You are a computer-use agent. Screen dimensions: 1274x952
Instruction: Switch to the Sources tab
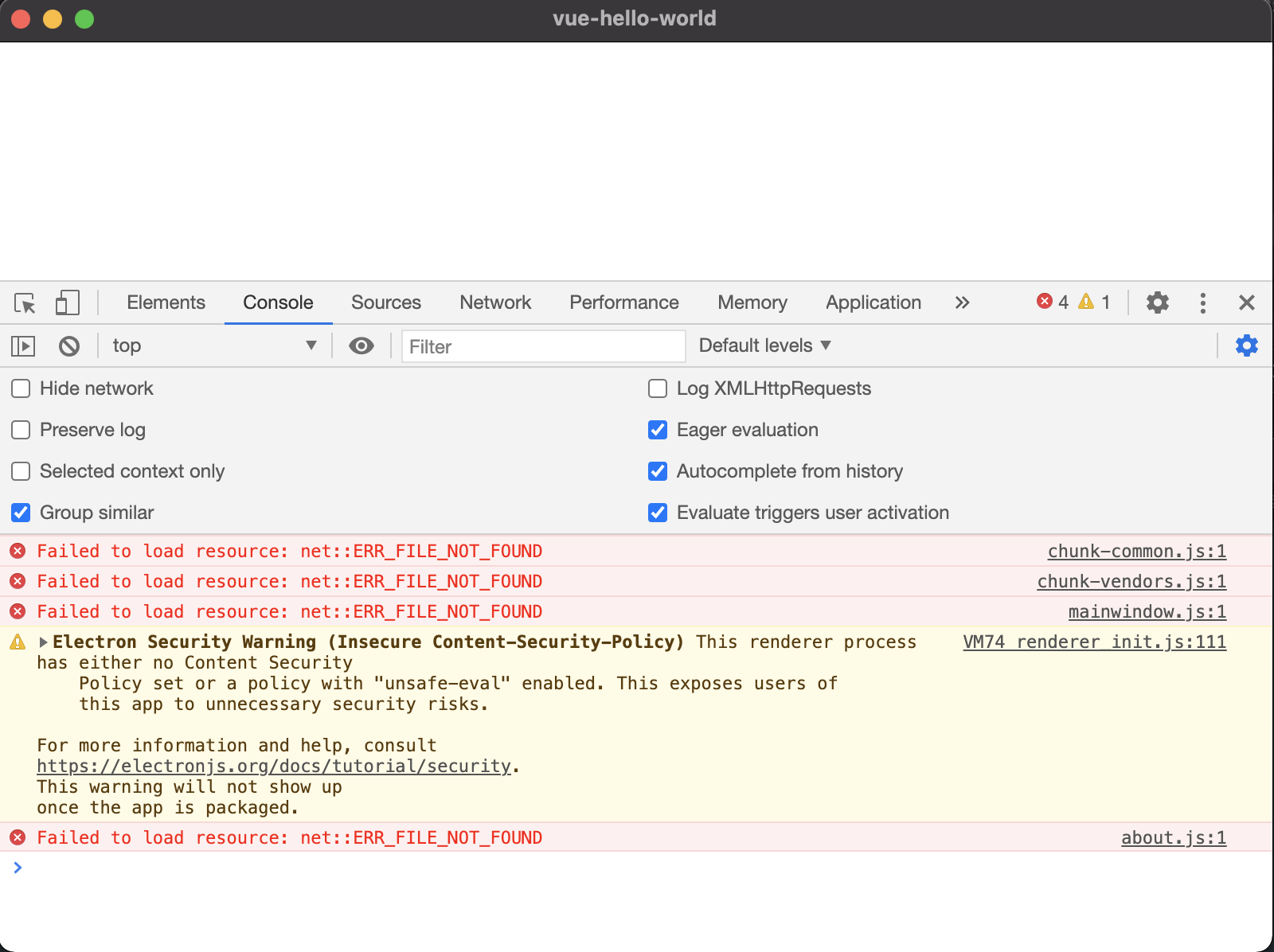(x=386, y=302)
